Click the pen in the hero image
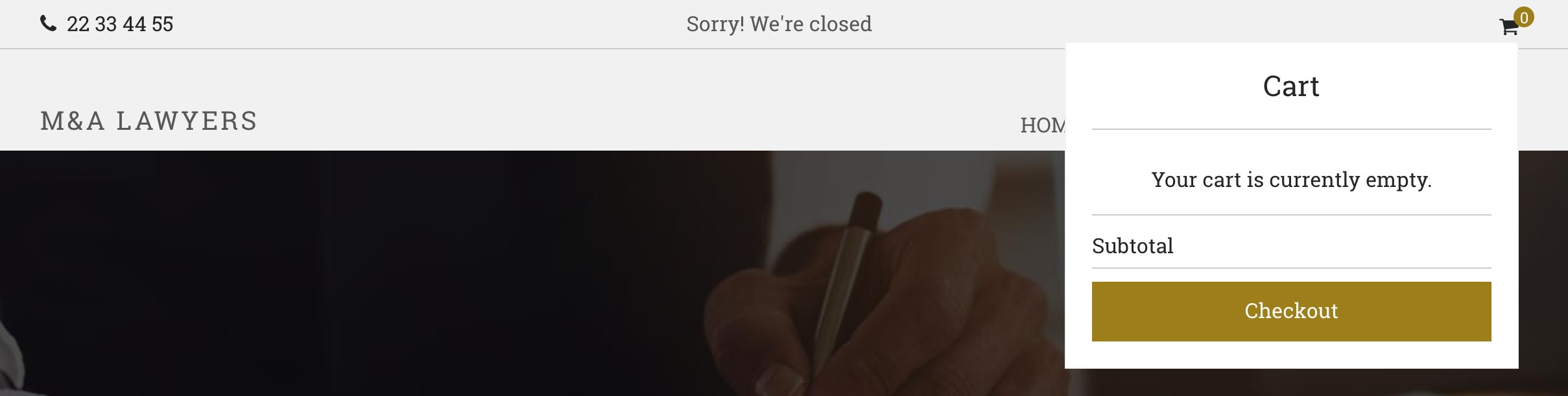Screen dimensions: 1568x396 [843, 286]
